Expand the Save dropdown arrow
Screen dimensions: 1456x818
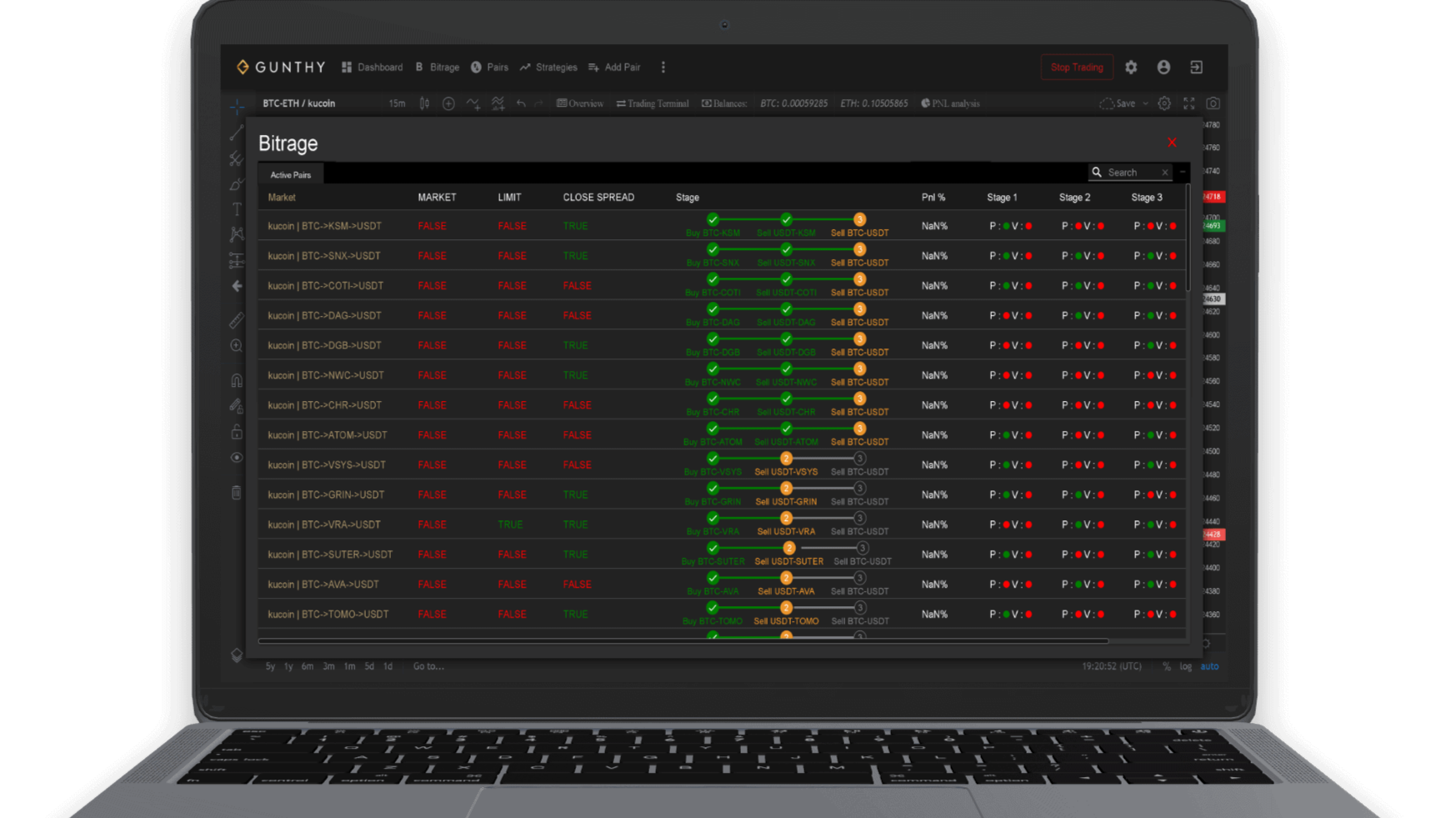[1145, 103]
